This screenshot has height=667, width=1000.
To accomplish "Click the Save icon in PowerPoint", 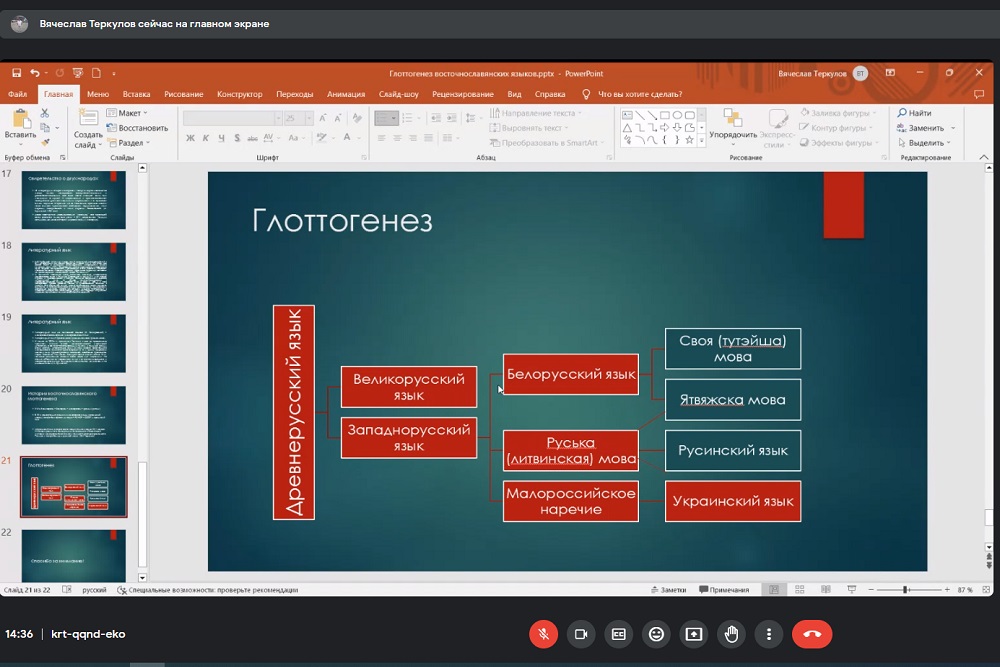I will pyautogui.click(x=16, y=73).
